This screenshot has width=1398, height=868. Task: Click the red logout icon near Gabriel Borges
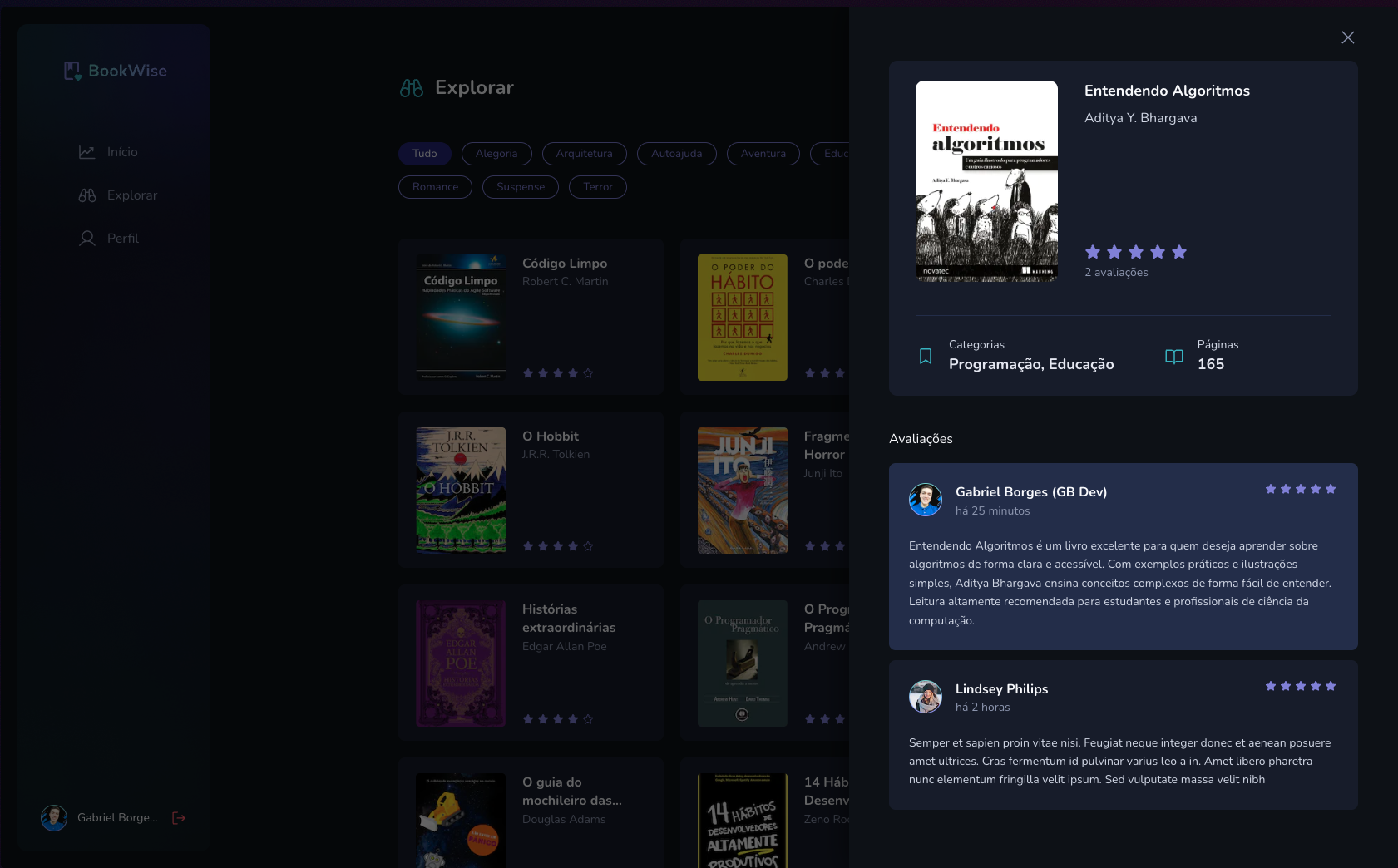pyautogui.click(x=179, y=818)
